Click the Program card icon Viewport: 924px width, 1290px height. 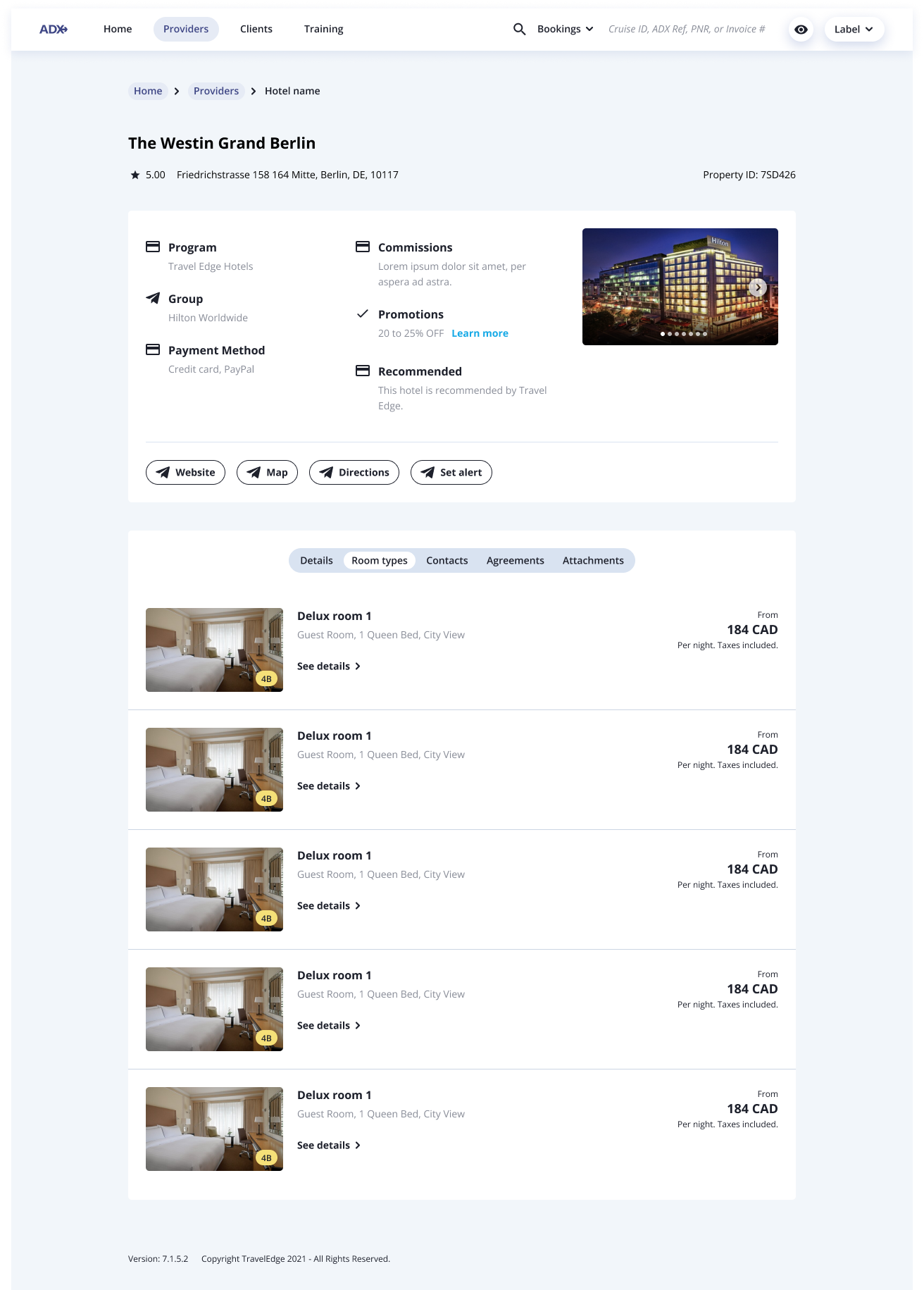coord(153,247)
